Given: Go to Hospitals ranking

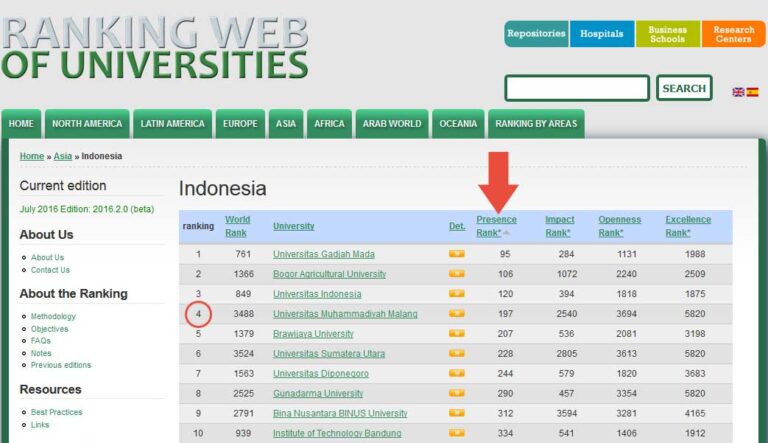Looking at the screenshot, I should coord(602,34).
